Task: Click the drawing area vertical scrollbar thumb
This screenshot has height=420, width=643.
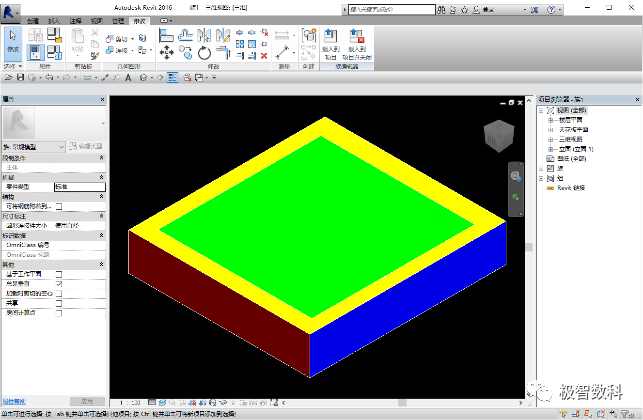Action: [x=529, y=247]
